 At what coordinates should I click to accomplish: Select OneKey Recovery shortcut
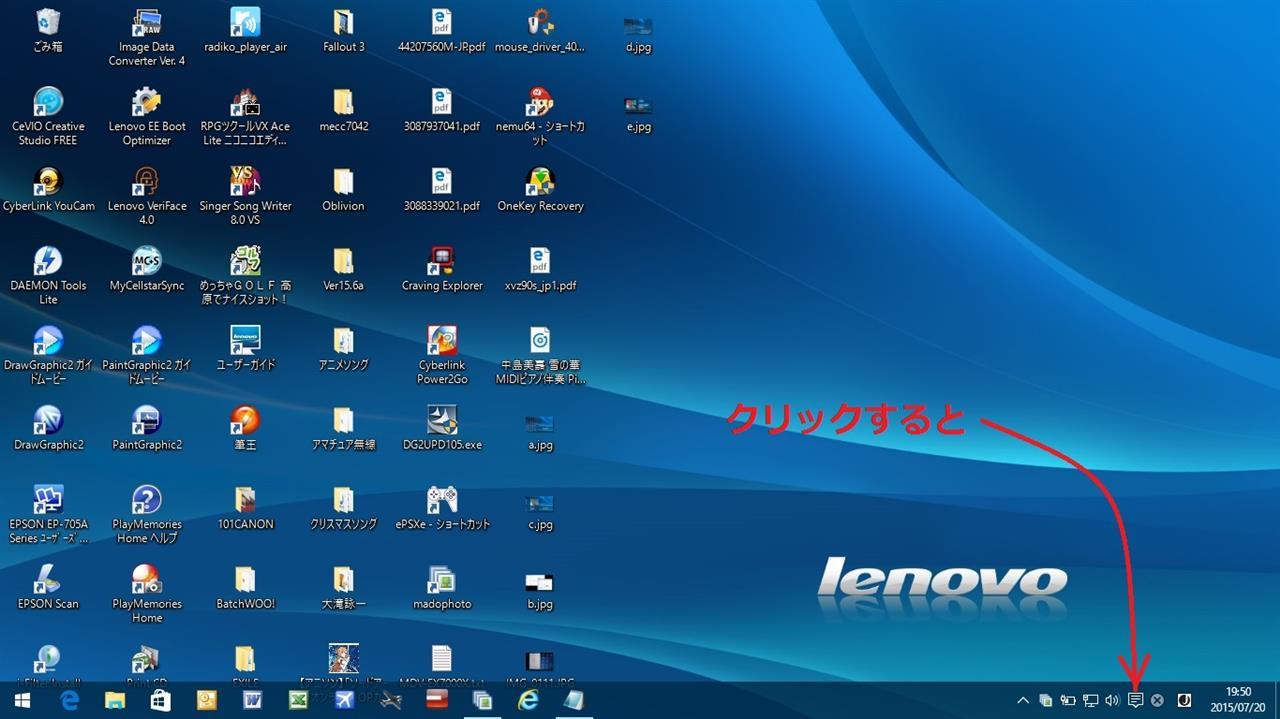540,189
